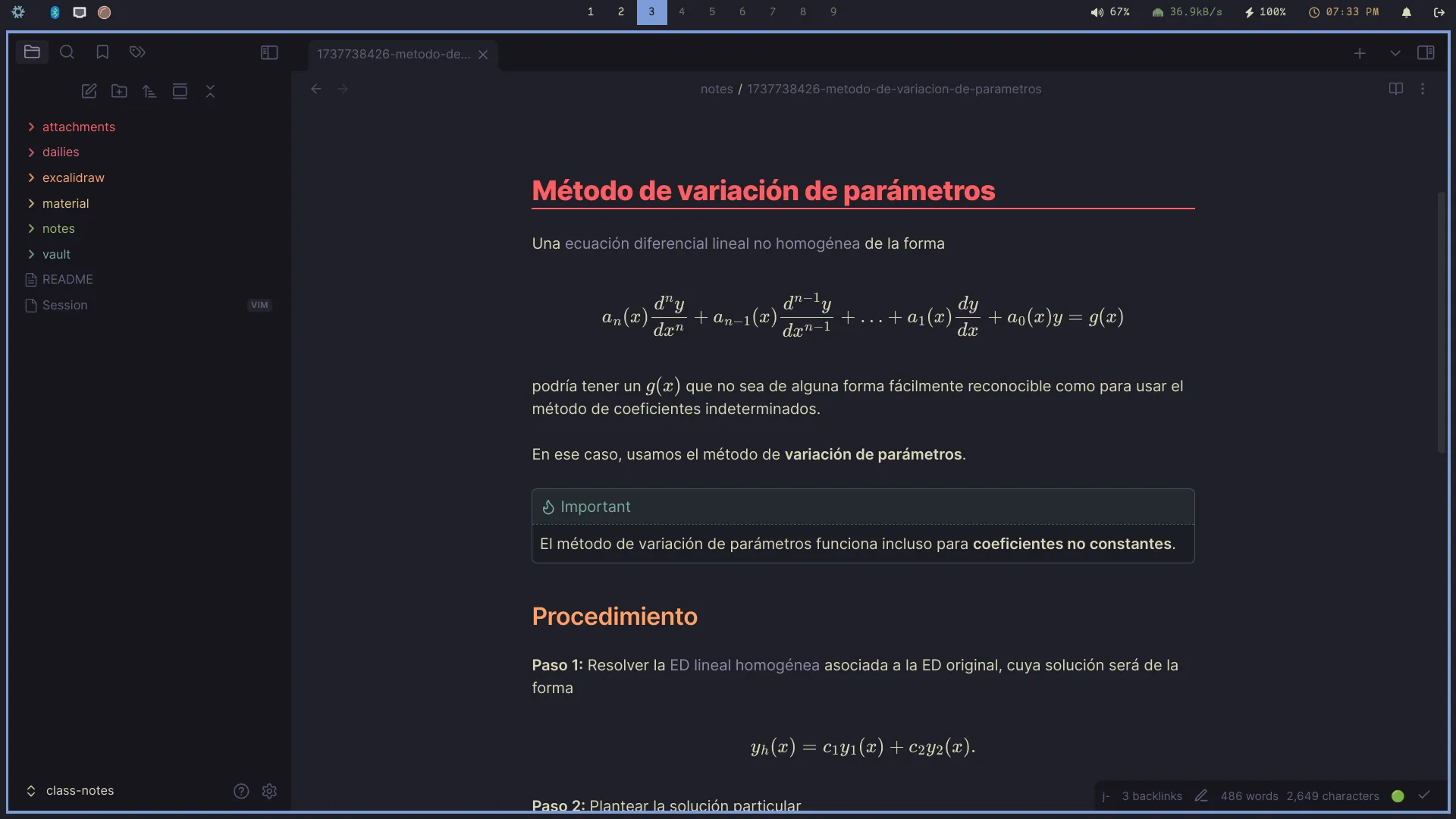
Task: Open the tags panel icon
Action: (137, 52)
